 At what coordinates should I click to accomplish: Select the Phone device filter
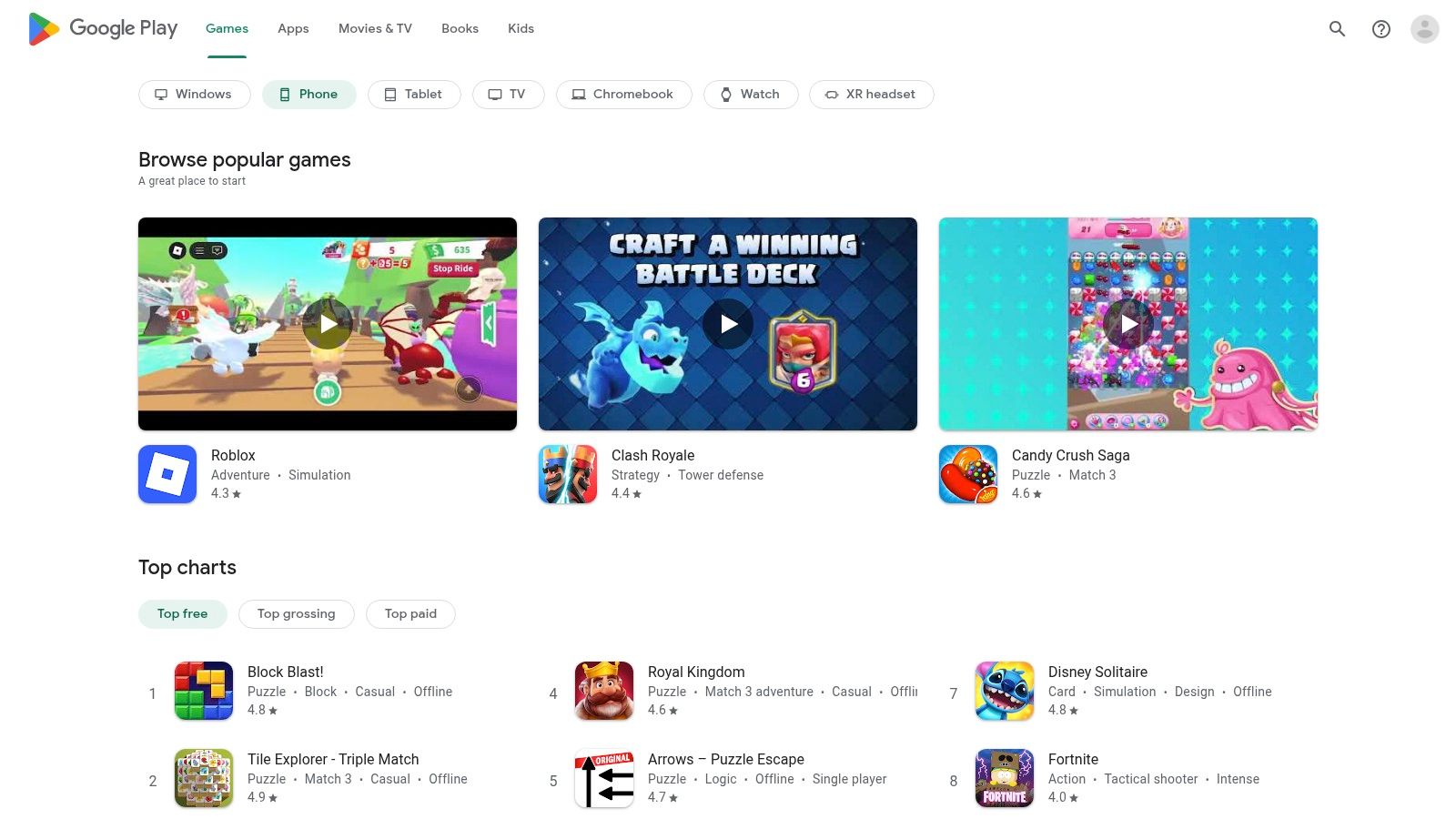[x=308, y=94]
